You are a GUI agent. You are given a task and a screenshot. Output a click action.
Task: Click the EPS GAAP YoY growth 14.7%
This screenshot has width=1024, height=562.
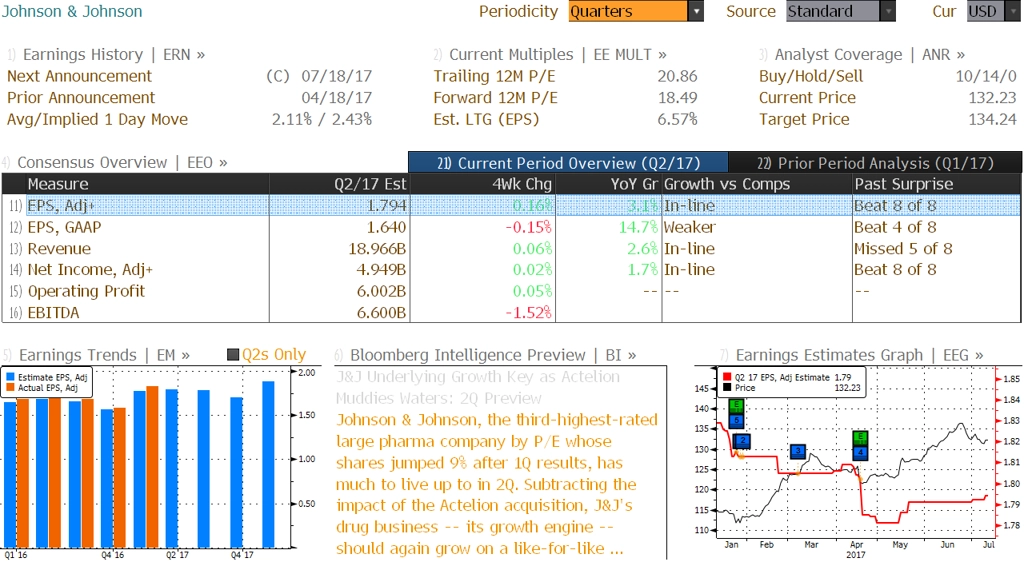coord(639,227)
